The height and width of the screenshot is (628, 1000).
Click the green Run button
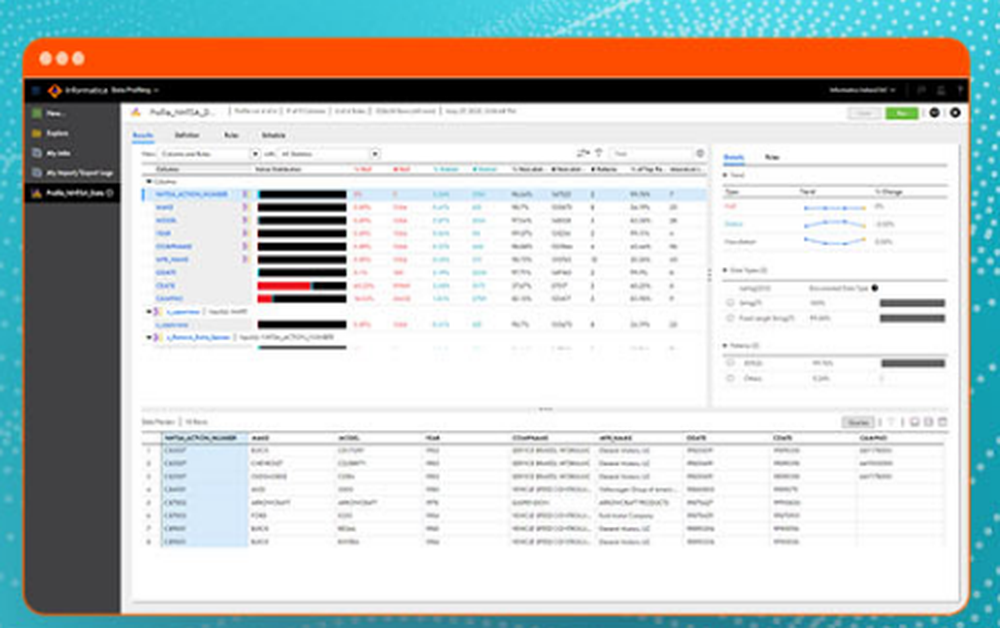[902, 113]
